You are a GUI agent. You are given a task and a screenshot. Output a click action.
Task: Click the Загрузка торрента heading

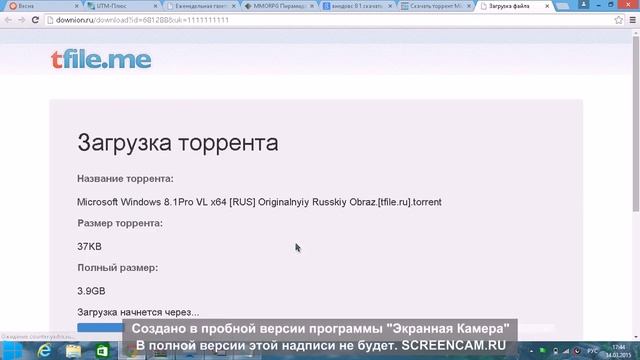[178, 142]
